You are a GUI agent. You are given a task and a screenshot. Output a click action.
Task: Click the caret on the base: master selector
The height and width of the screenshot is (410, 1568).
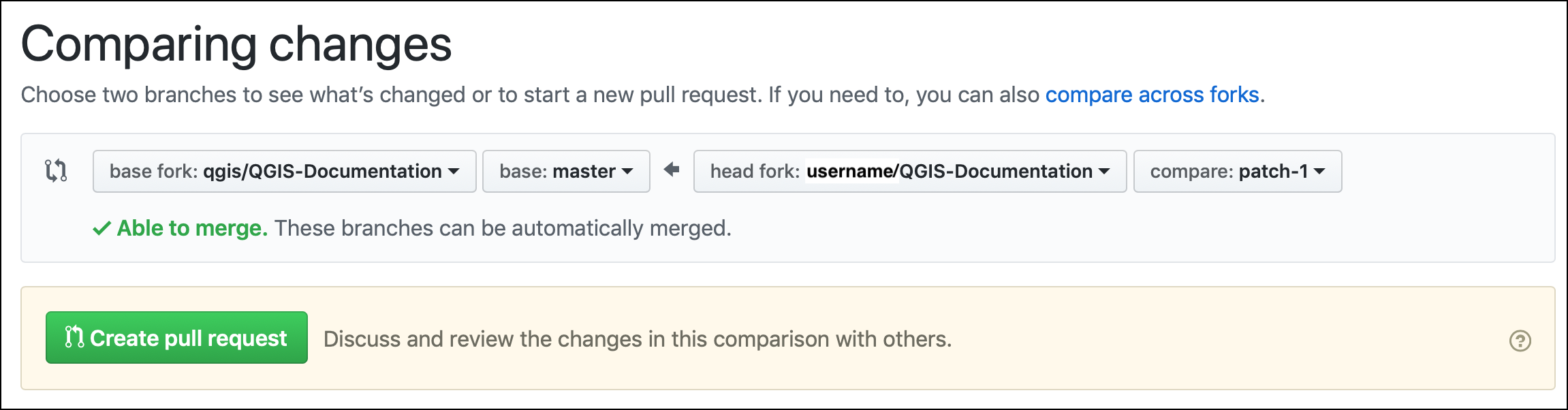tap(627, 171)
